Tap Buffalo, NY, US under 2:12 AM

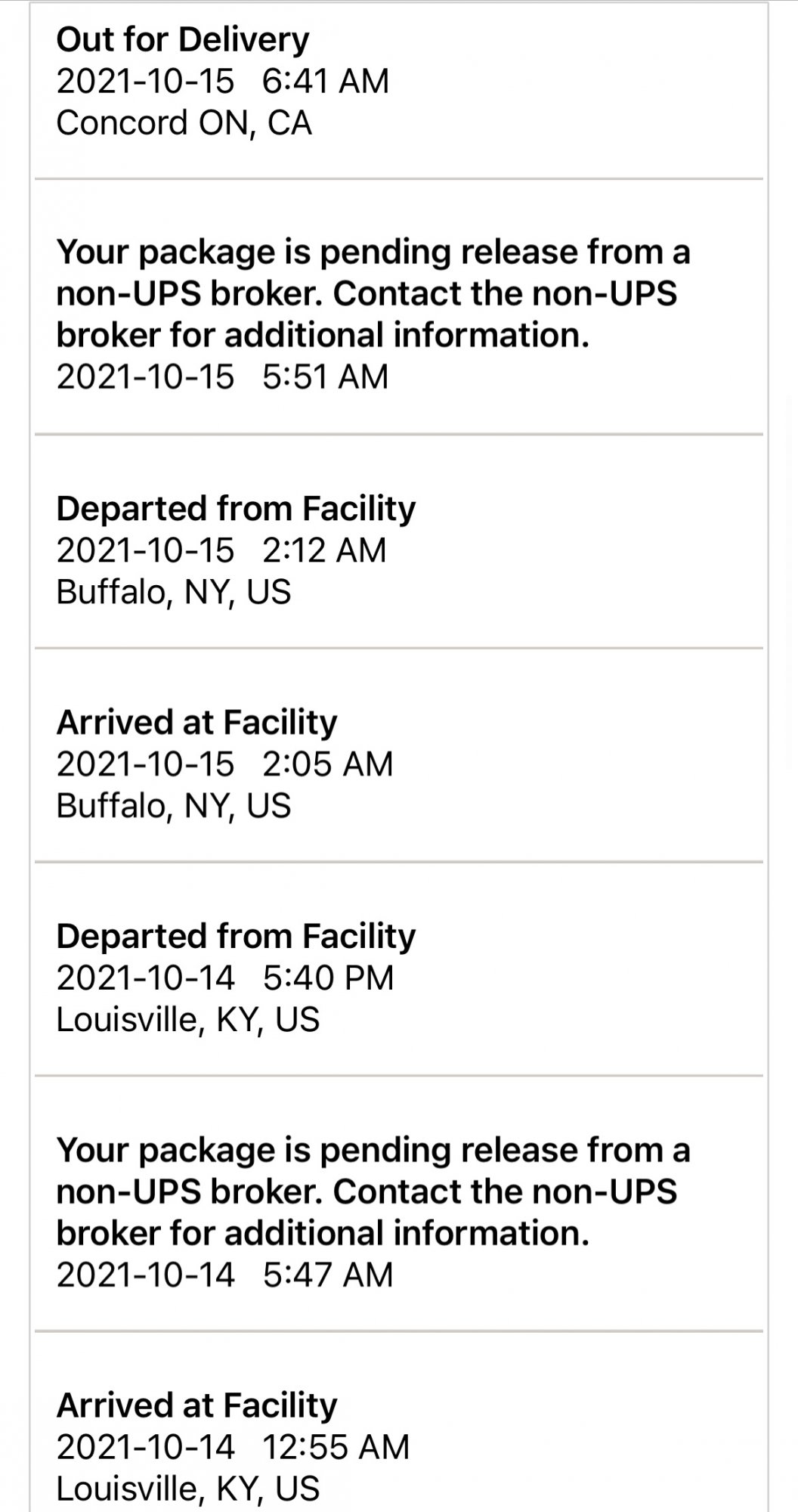click(x=173, y=591)
